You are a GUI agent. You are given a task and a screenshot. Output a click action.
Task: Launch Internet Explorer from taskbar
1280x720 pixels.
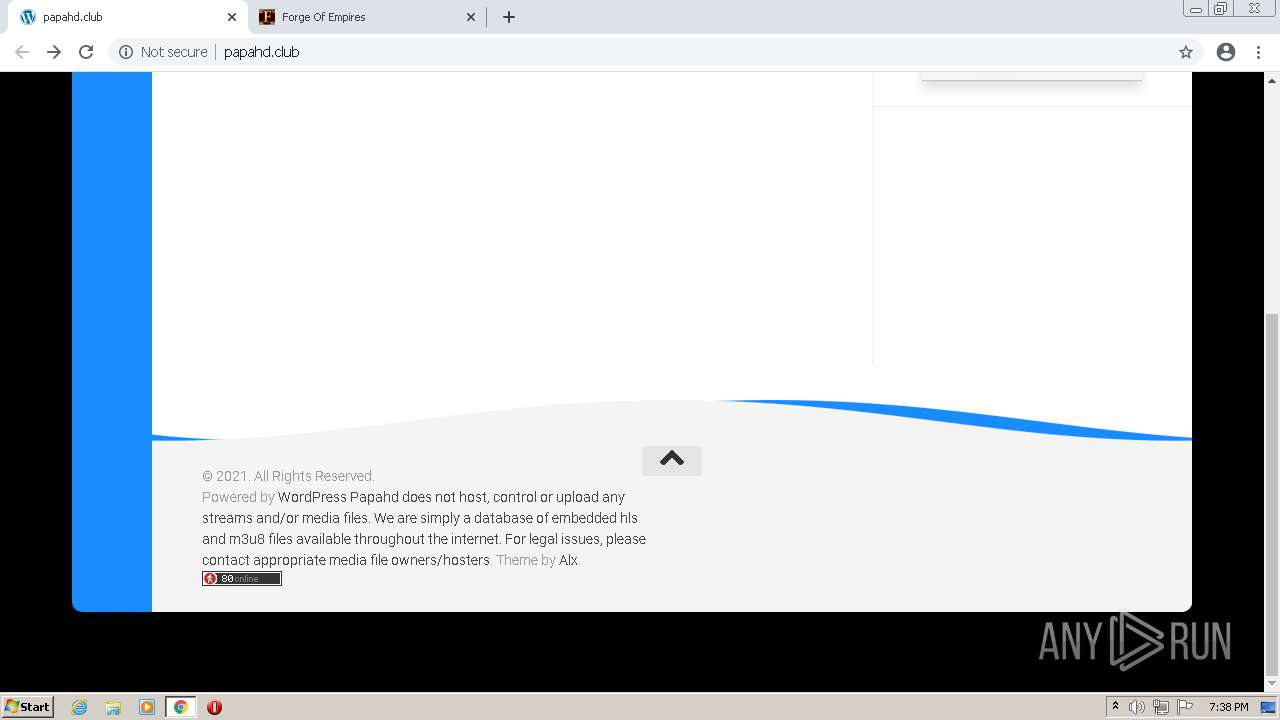point(79,707)
